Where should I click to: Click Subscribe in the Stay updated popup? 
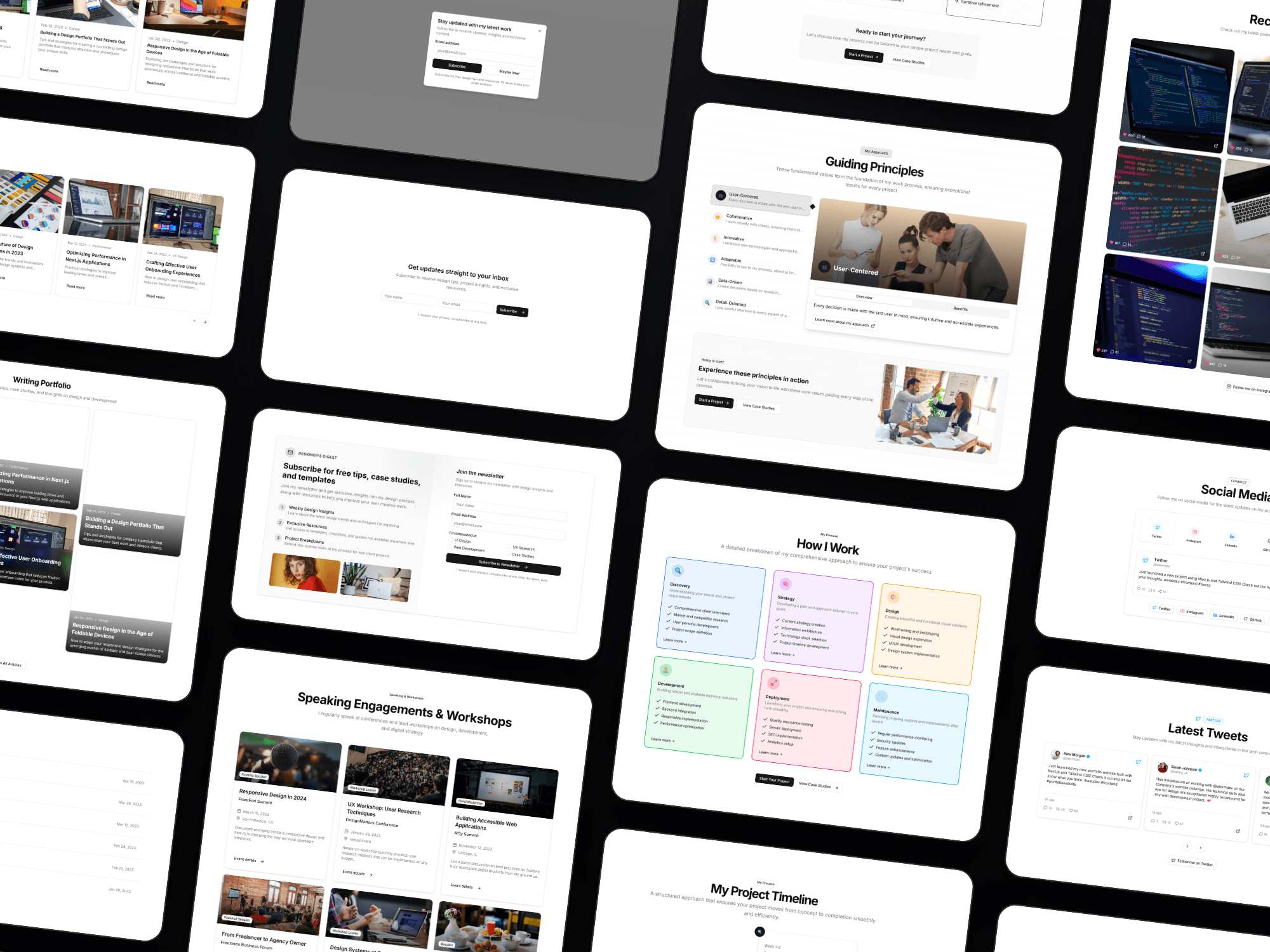(x=457, y=66)
